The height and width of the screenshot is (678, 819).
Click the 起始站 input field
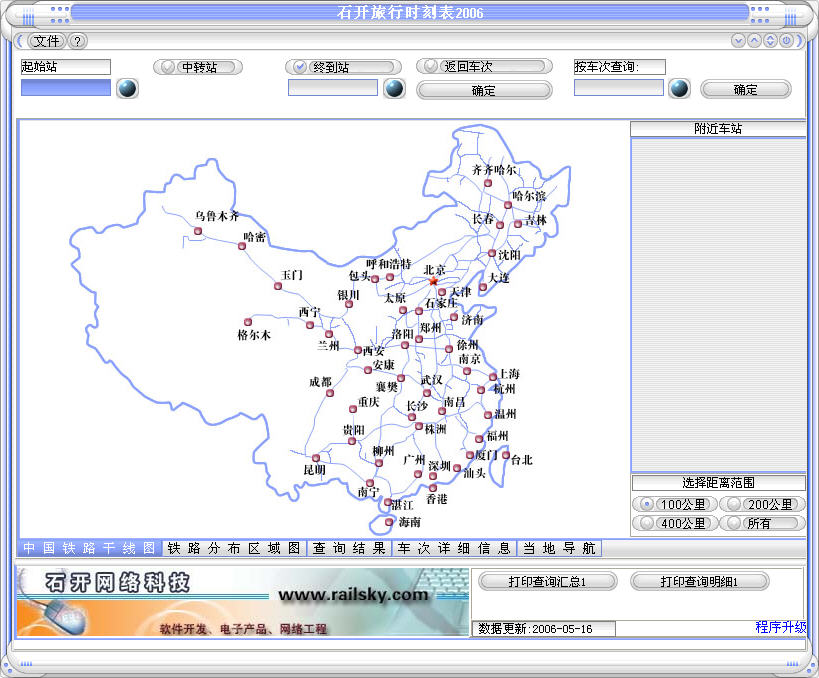[66, 88]
